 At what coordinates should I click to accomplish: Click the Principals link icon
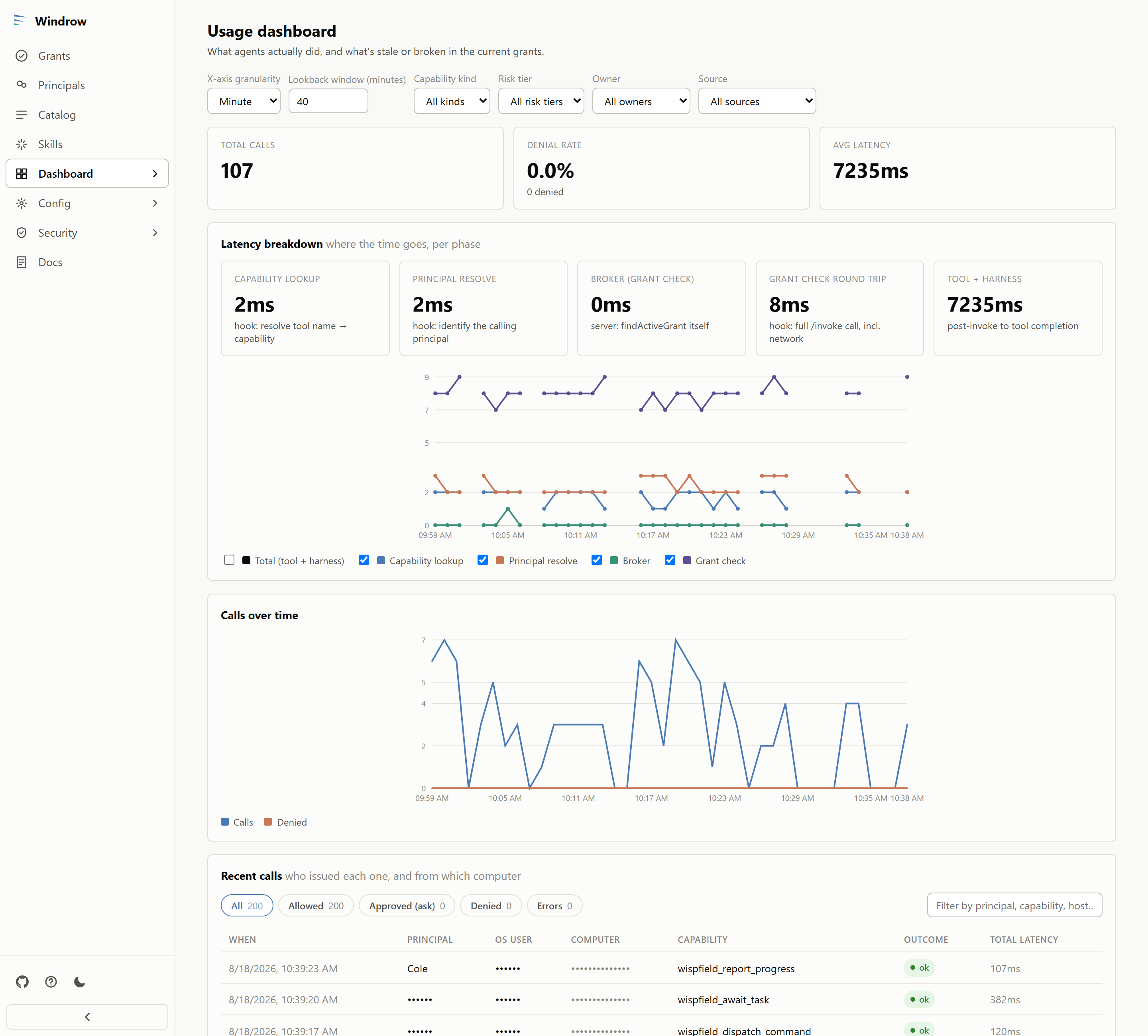point(22,85)
